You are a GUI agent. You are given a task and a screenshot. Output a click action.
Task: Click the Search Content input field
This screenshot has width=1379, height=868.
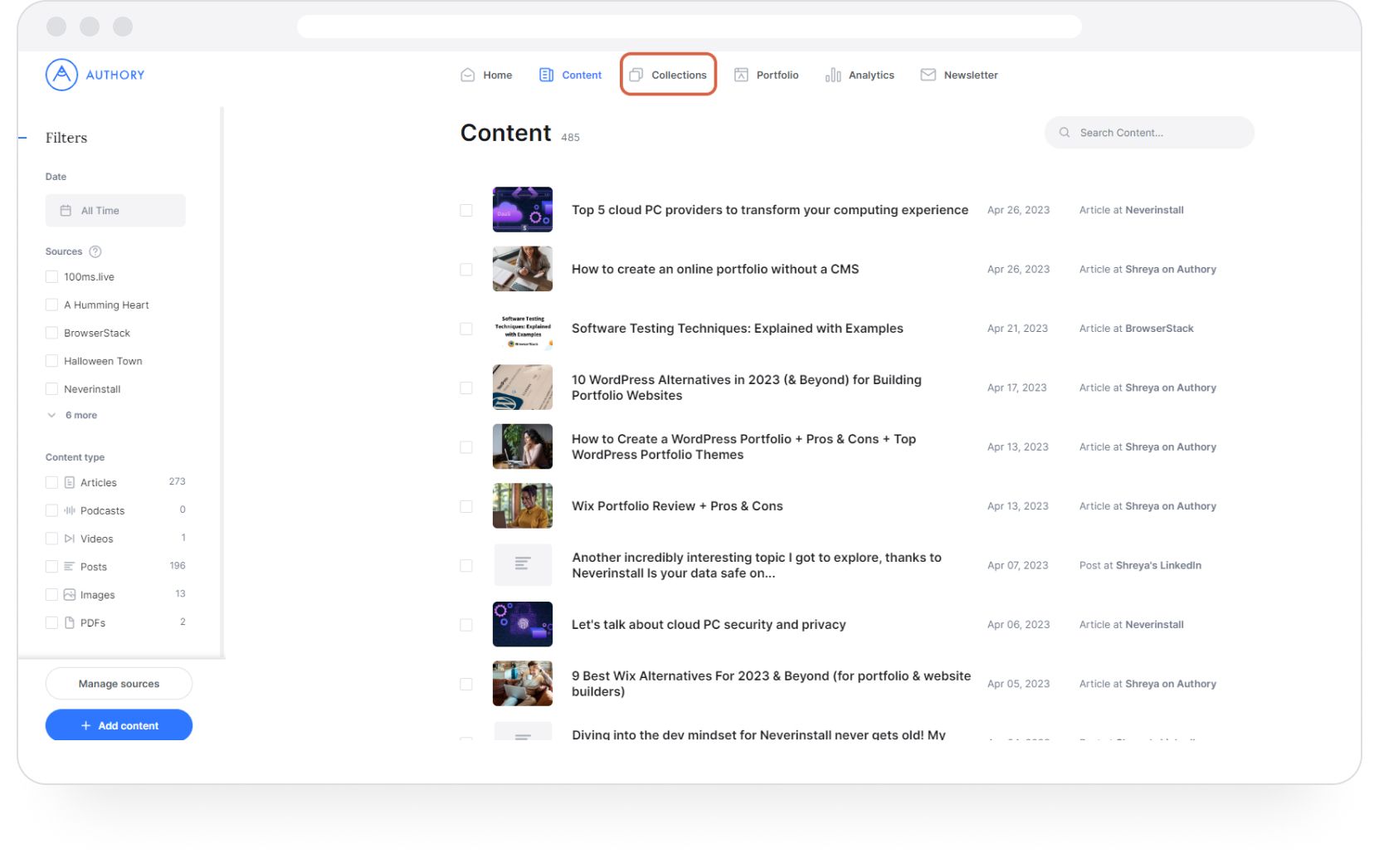(x=1149, y=133)
